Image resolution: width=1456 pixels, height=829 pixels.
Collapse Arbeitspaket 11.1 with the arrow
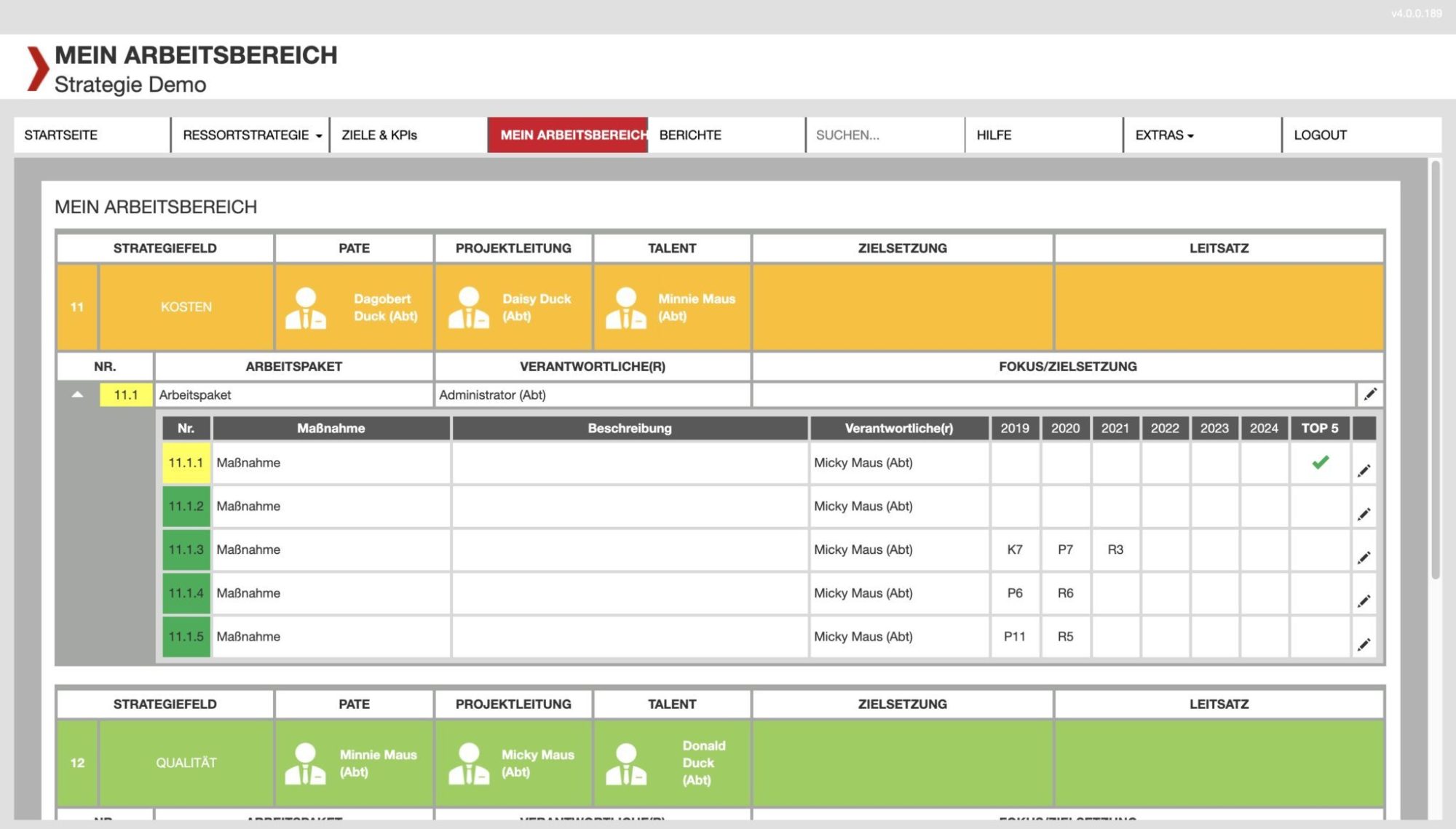(x=77, y=394)
